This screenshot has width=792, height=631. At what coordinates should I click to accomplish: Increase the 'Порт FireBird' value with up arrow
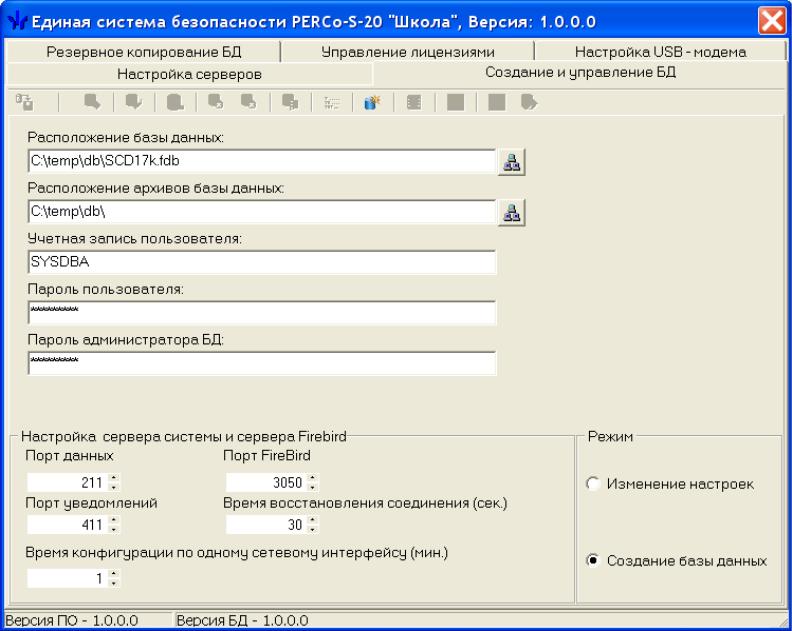(x=313, y=478)
